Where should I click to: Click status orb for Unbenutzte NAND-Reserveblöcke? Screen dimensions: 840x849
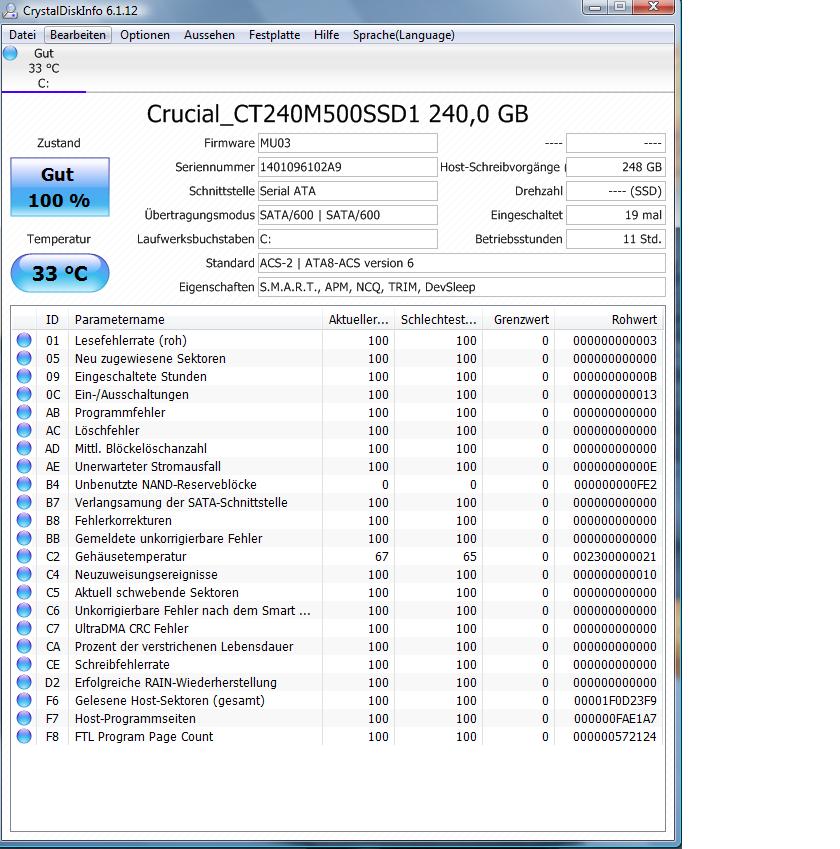(x=24, y=484)
